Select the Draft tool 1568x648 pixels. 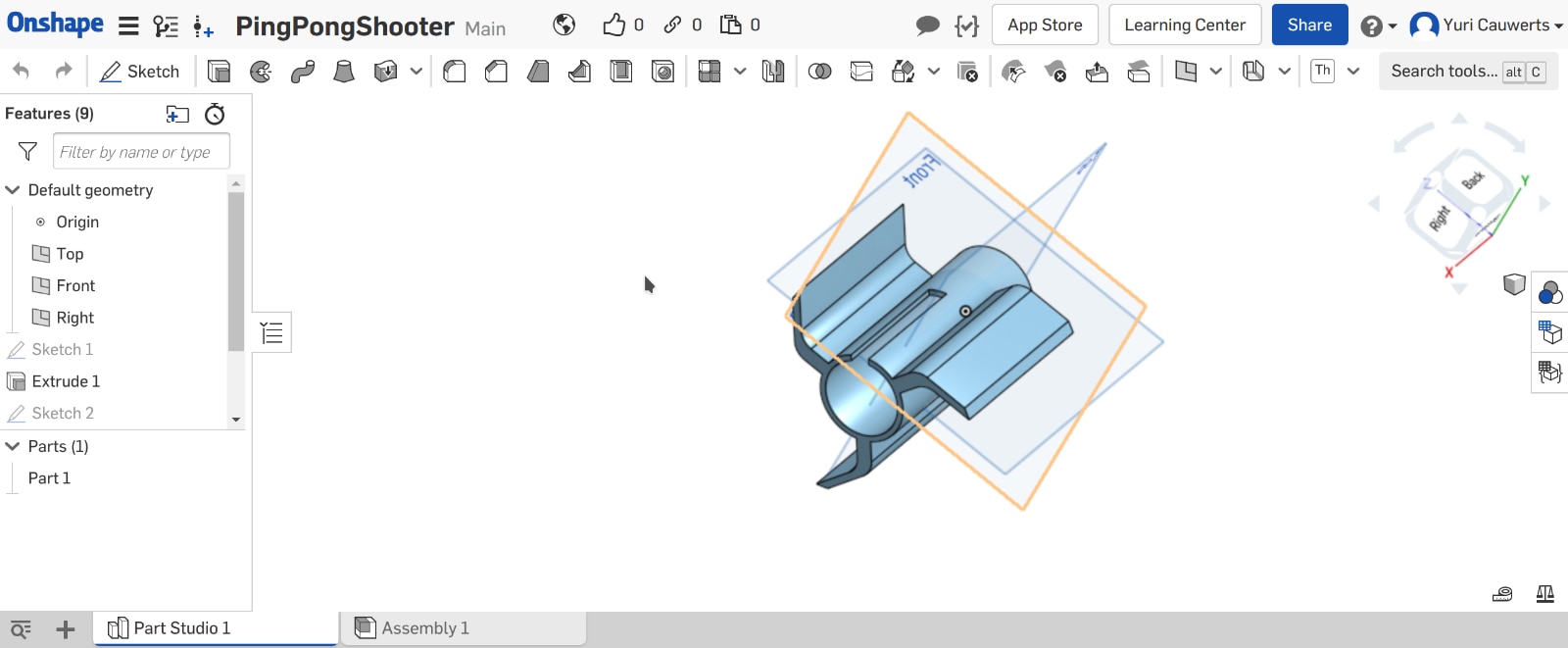coord(538,71)
